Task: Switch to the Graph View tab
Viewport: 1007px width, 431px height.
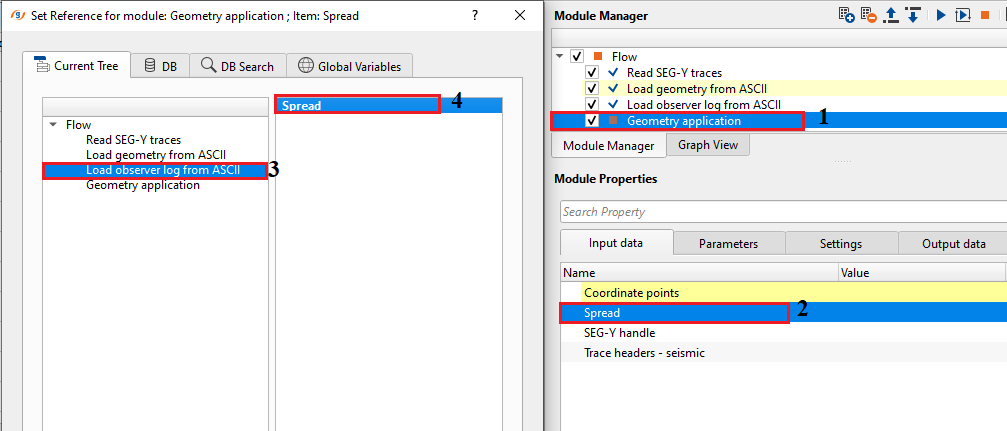Action: point(707,145)
